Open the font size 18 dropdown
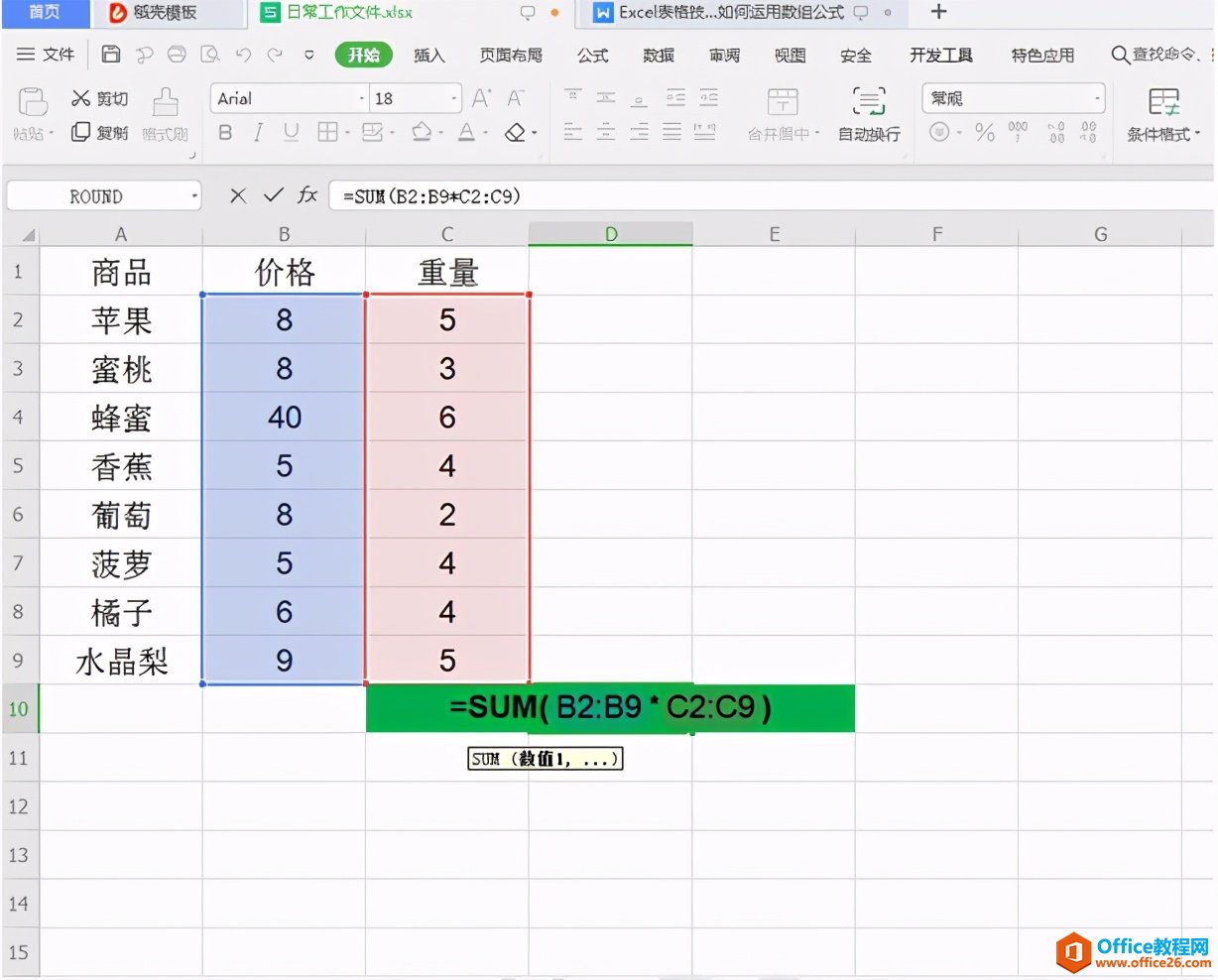 click(454, 98)
